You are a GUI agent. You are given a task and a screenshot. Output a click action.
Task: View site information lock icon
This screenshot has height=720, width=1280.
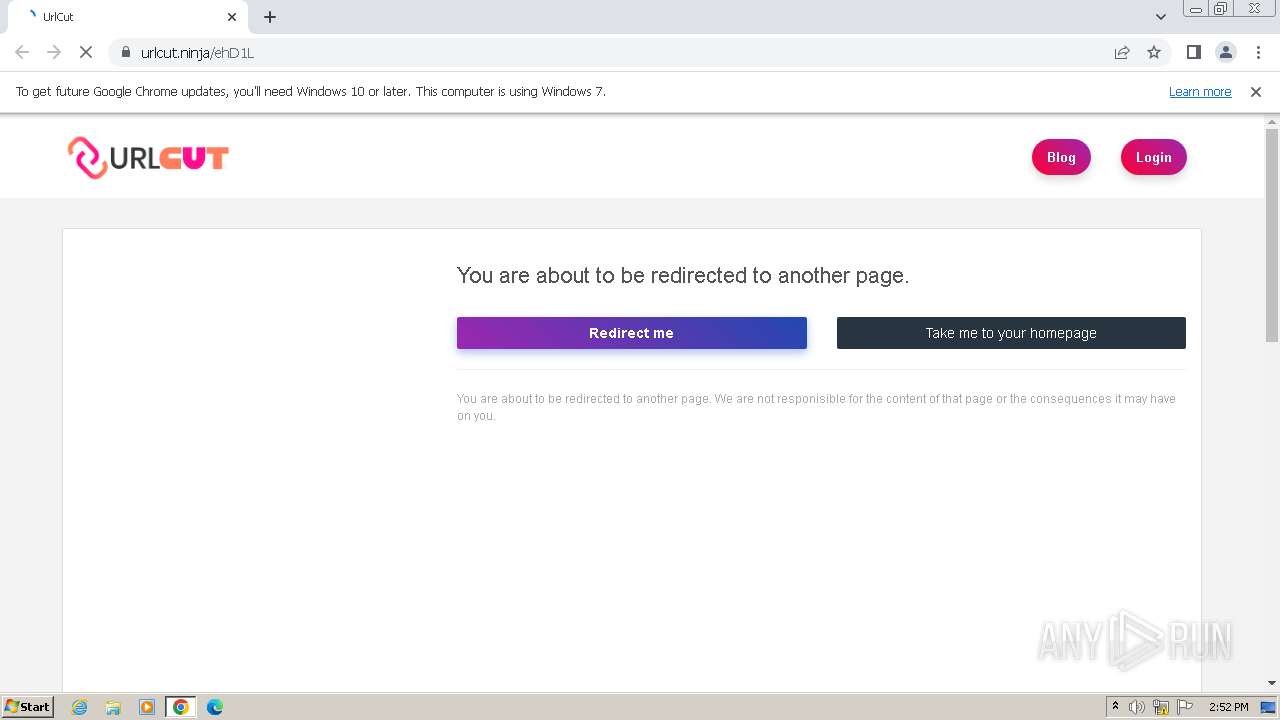[x=125, y=52]
